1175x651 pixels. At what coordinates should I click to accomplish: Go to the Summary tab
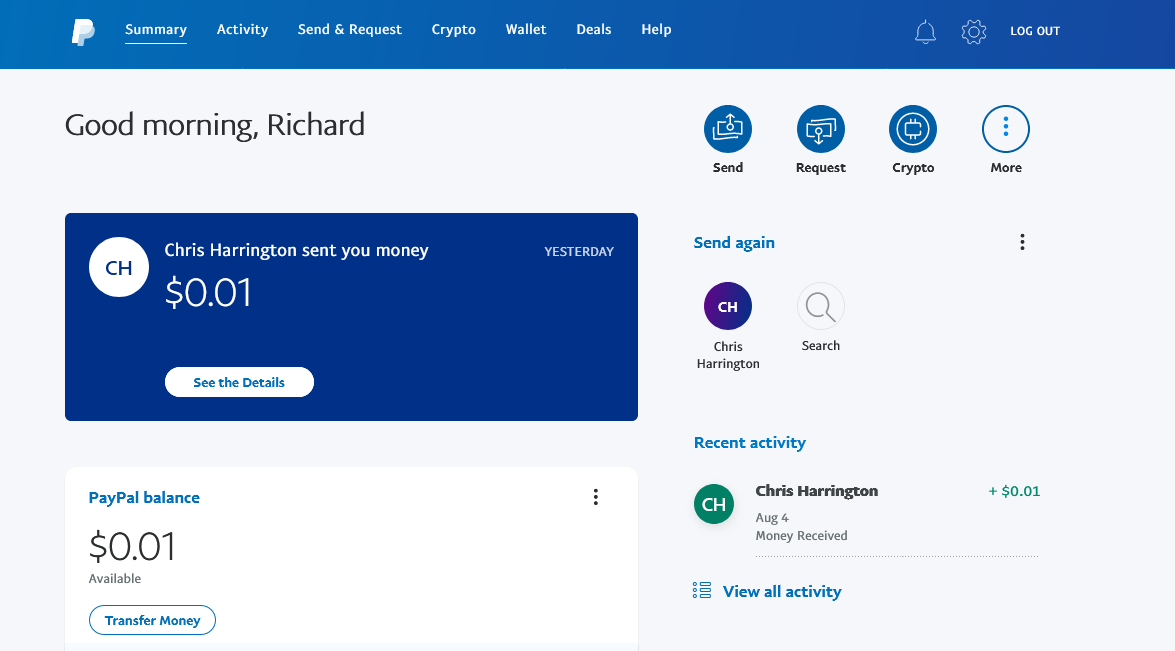tap(156, 30)
